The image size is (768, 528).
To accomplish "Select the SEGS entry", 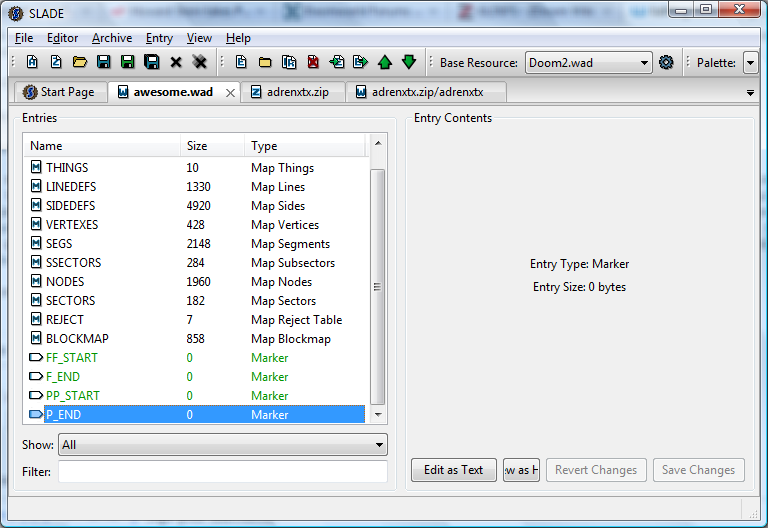I will [x=195, y=243].
